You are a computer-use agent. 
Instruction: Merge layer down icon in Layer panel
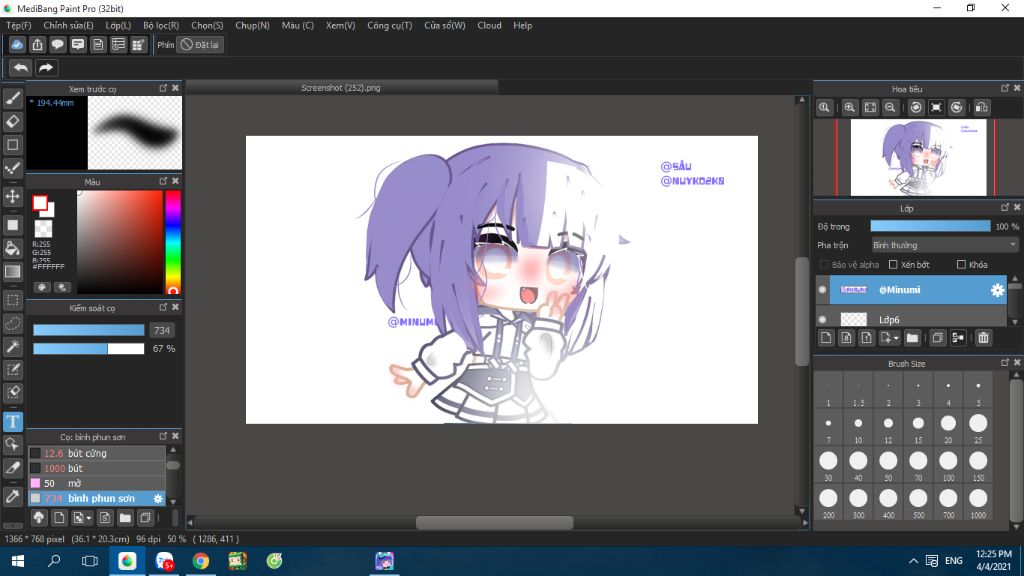pos(958,338)
